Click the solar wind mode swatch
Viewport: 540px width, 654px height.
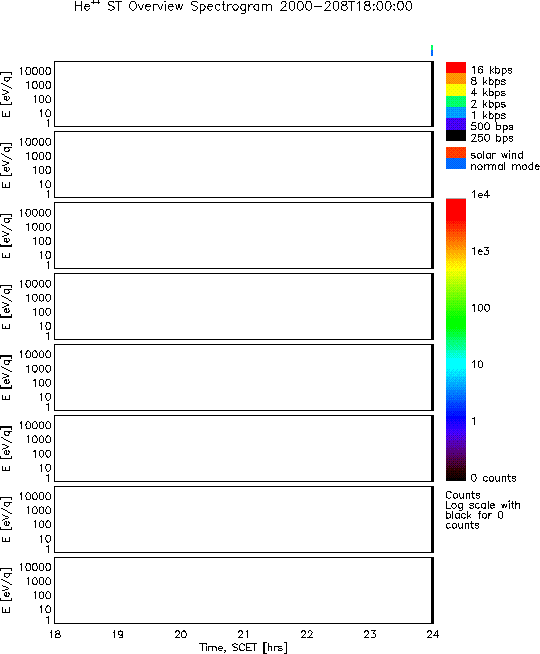click(x=456, y=153)
